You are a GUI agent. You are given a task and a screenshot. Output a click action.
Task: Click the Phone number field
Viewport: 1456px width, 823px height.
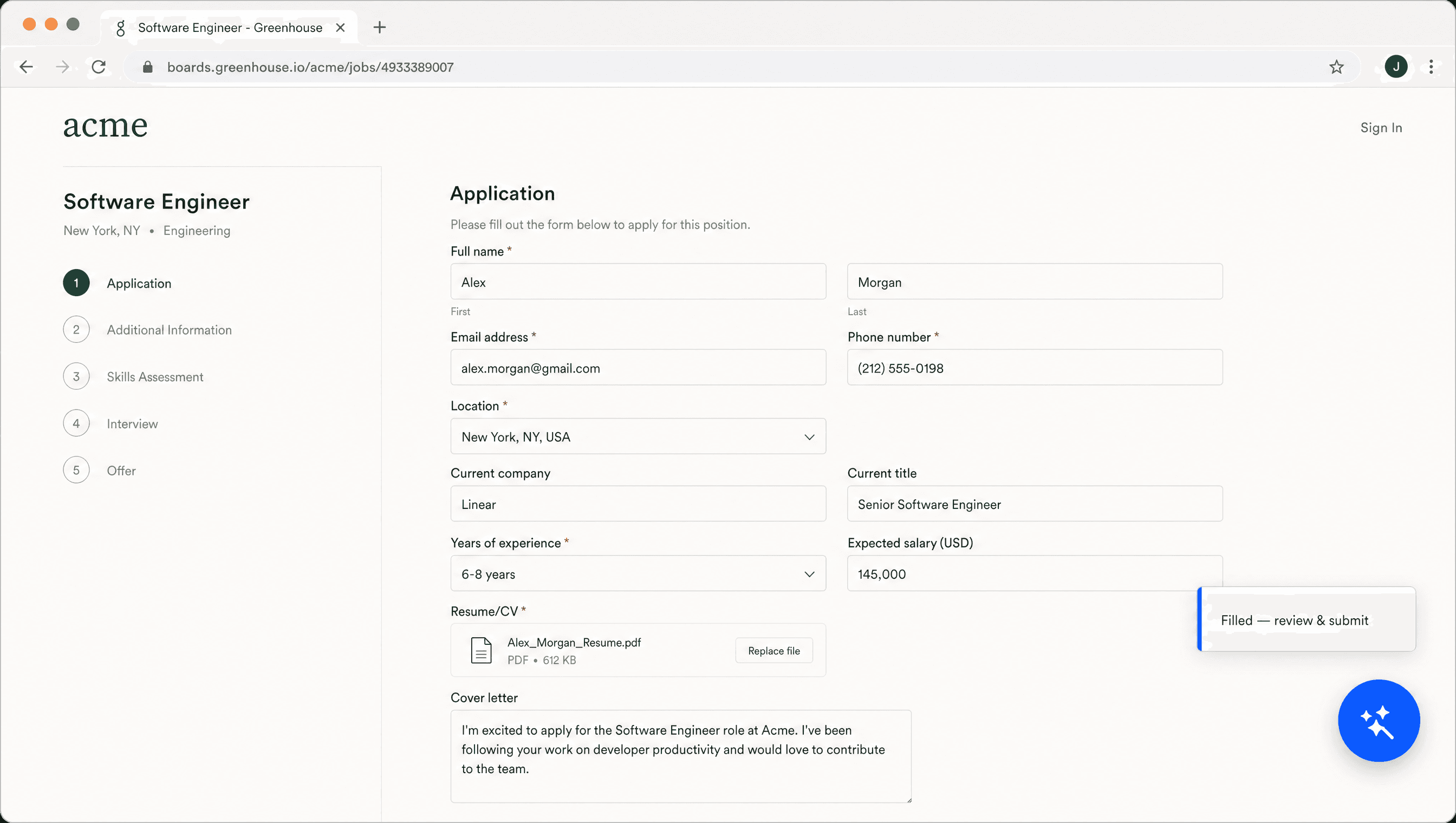(x=1035, y=368)
